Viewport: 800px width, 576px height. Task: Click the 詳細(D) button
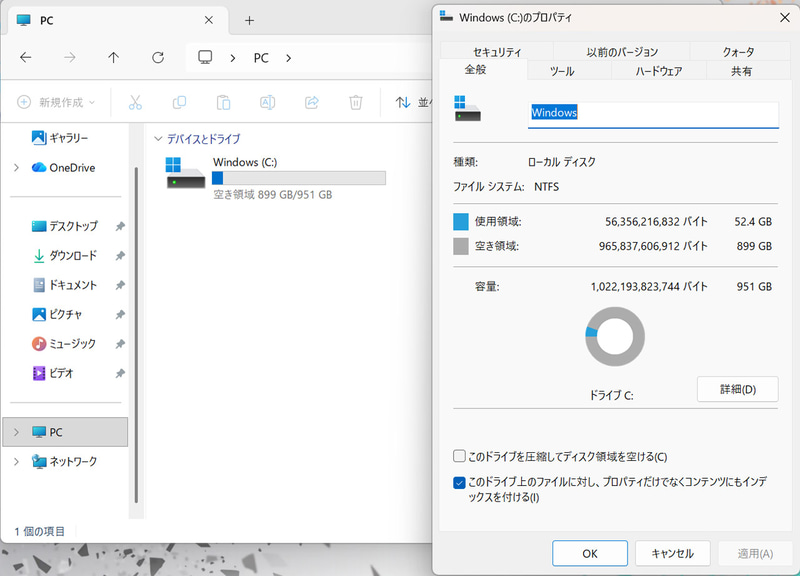(737, 389)
